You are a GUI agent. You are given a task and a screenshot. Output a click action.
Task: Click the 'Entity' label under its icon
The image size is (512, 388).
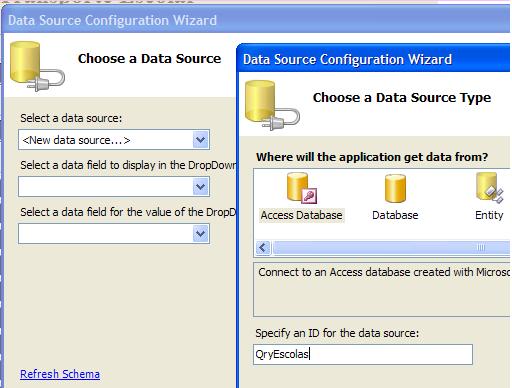tap(489, 215)
